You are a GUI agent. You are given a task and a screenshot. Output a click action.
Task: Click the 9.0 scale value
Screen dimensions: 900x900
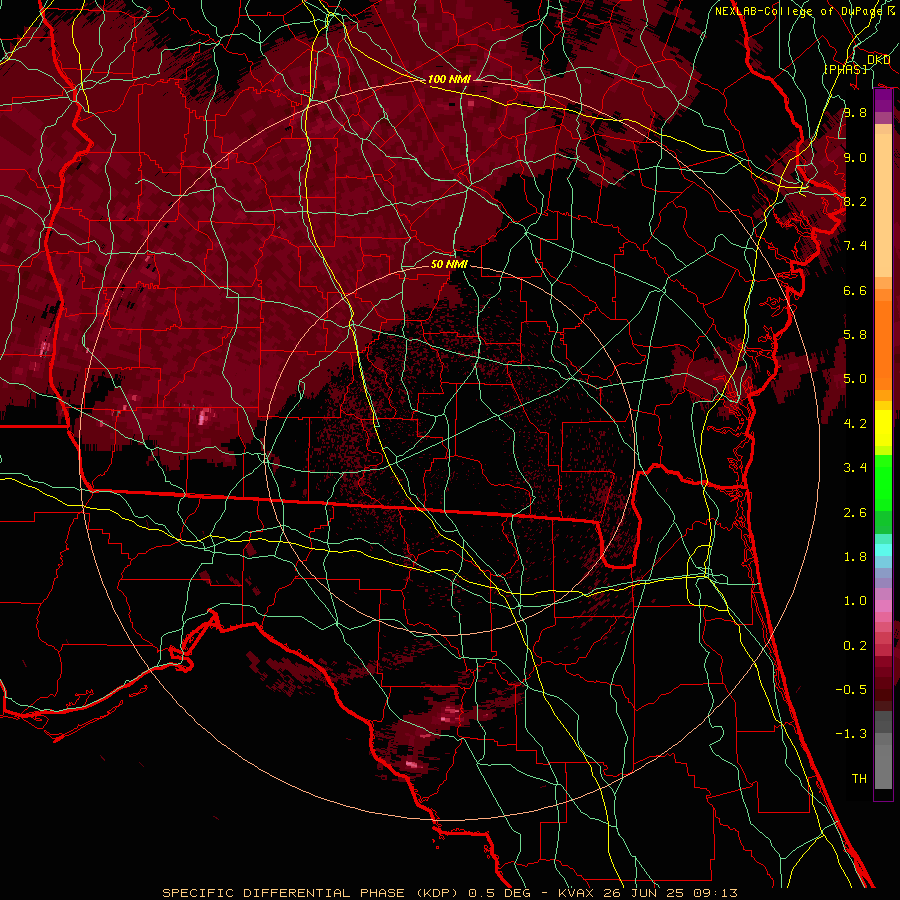(x=855, y=157)
